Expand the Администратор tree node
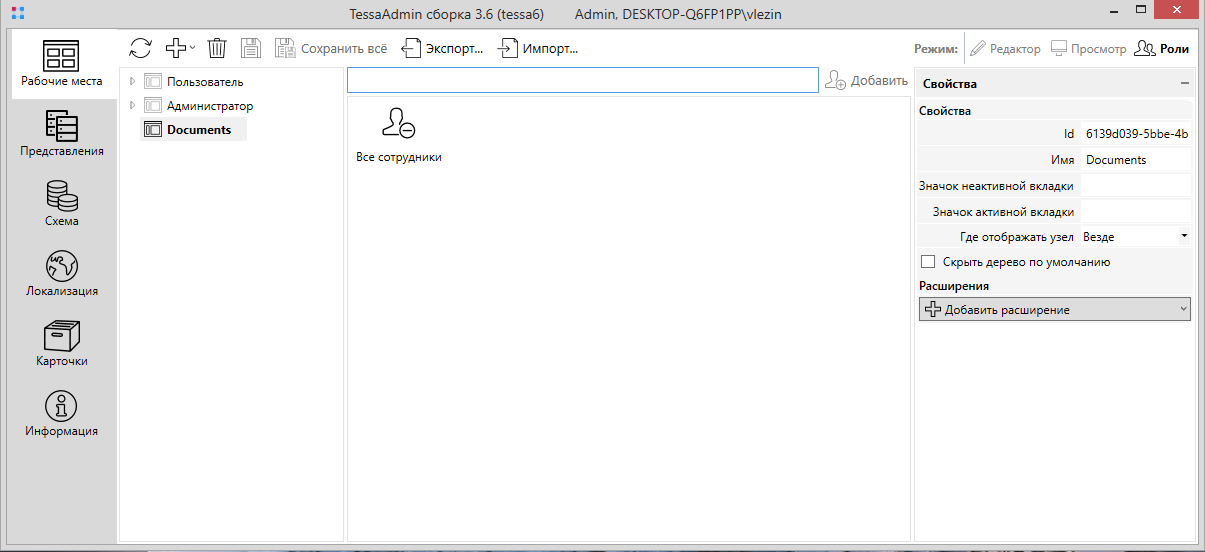The height and width of the screenshot is (552, 1205). pos(132,105)
